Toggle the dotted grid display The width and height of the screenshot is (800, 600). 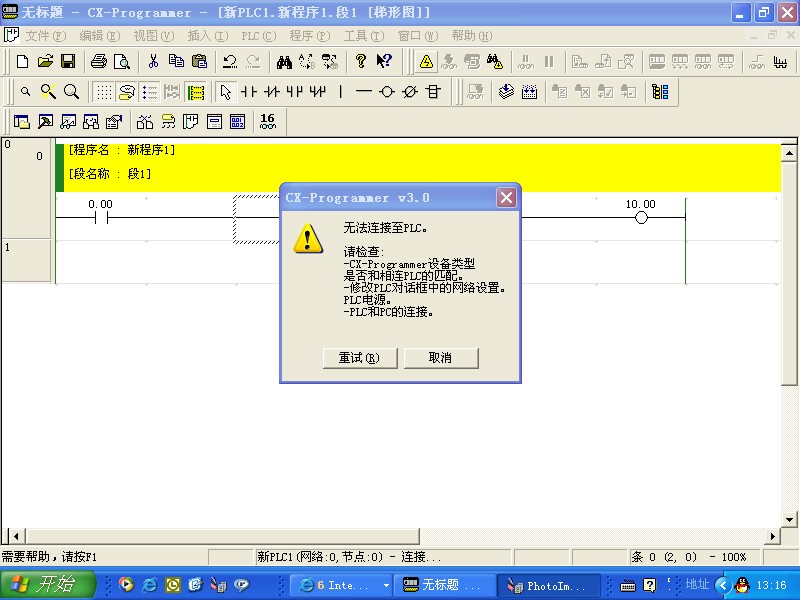(104, 92)
